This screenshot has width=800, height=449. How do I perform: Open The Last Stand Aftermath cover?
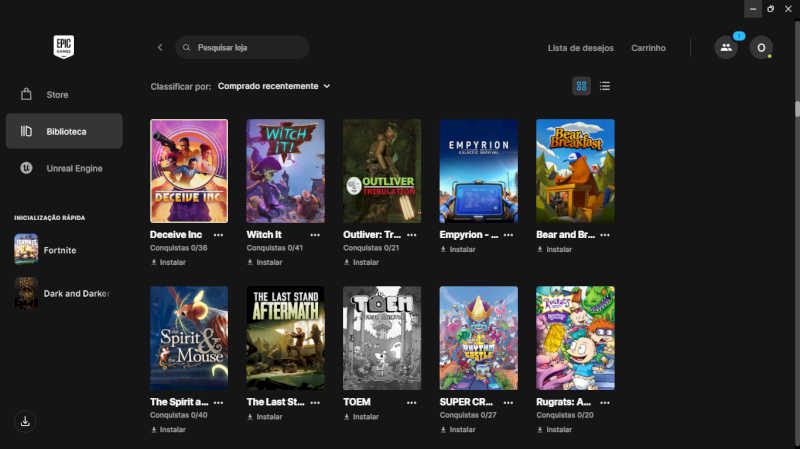click(285, 338)
